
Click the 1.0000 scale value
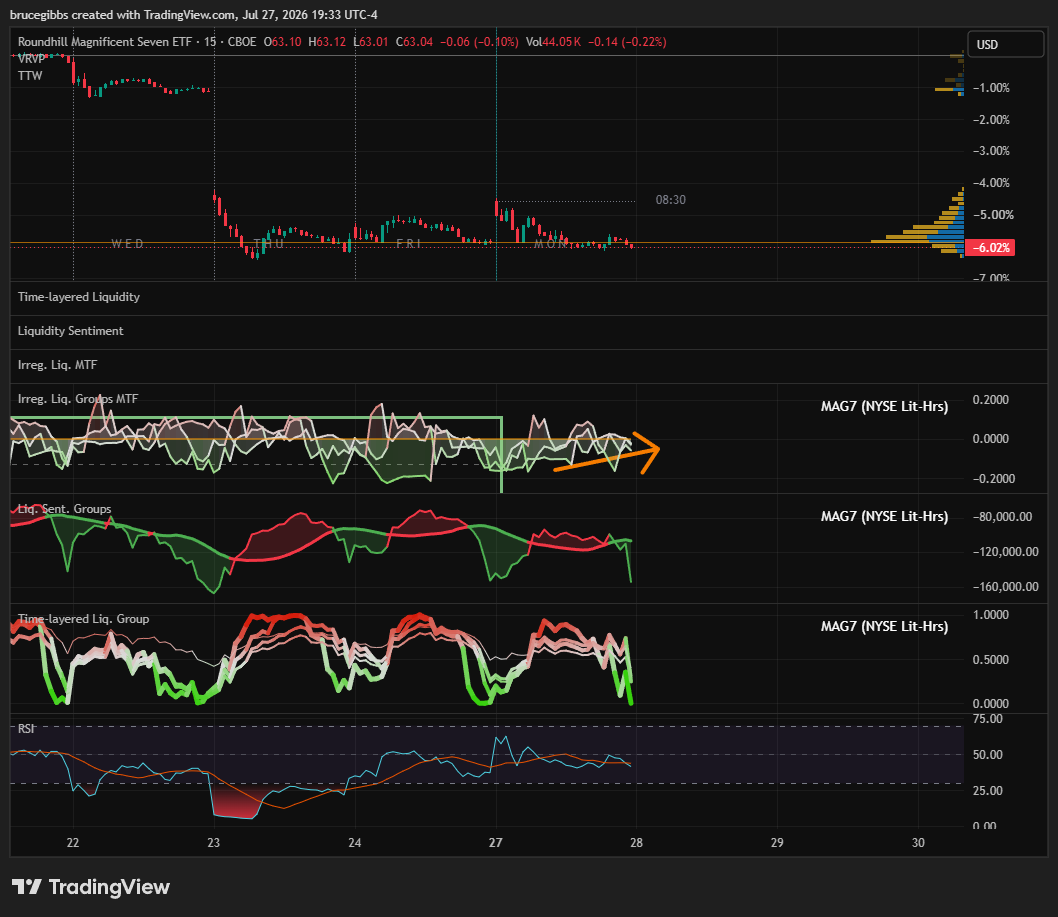click(991, 615)
